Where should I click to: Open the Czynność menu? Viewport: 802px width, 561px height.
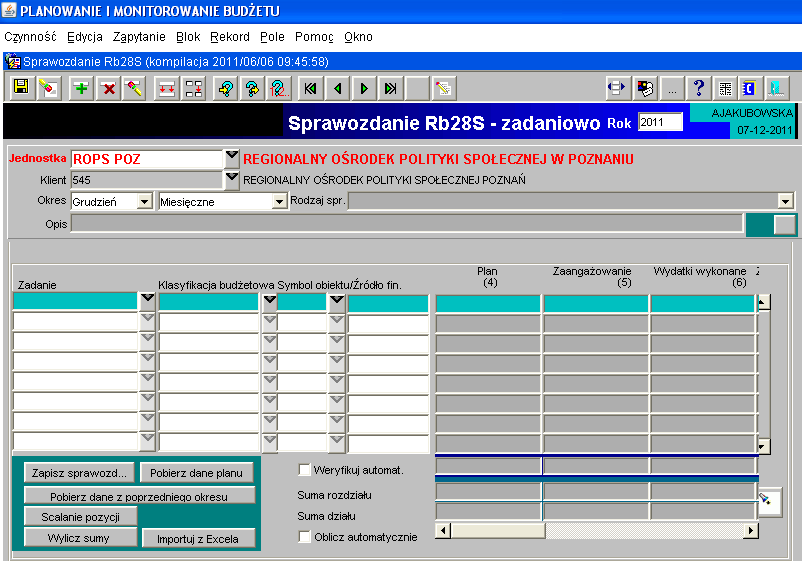click(30, 37)
